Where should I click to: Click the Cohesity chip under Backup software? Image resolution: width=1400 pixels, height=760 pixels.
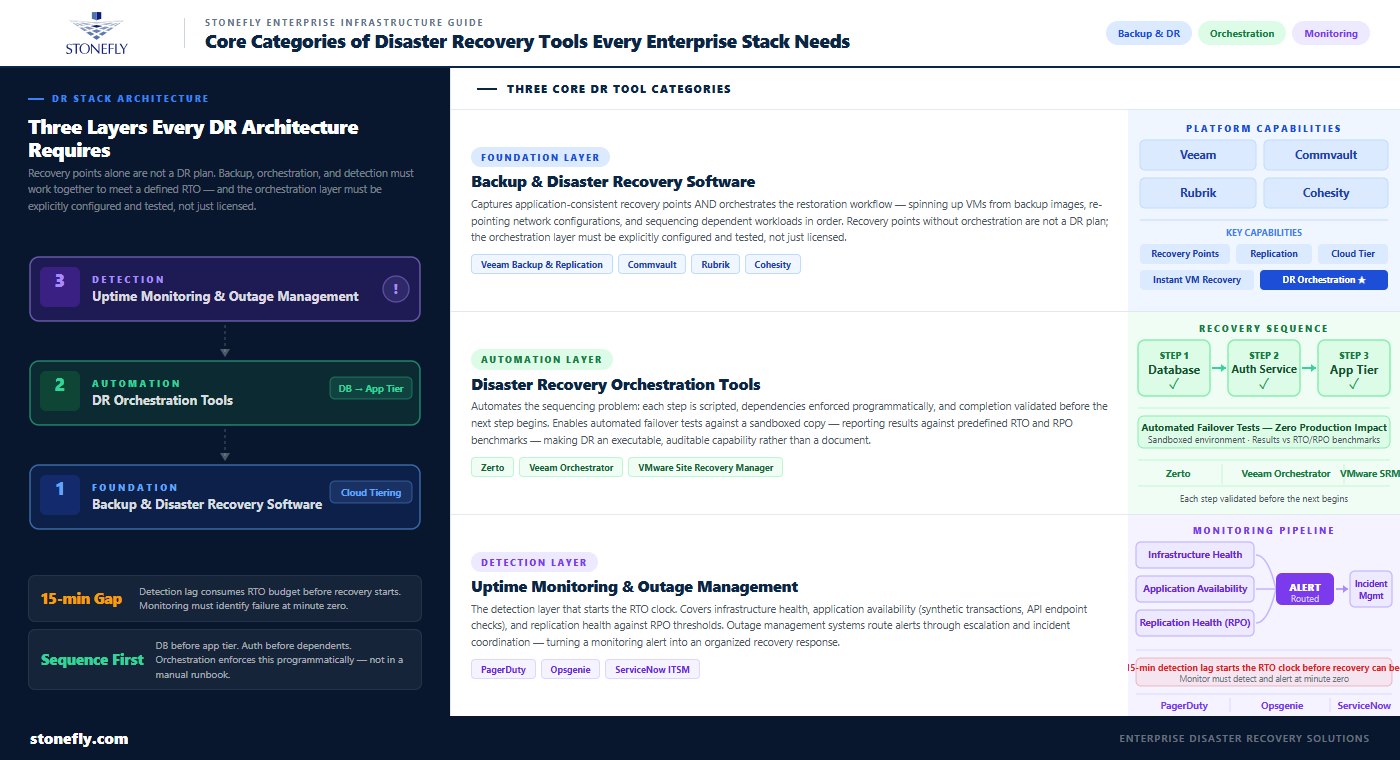[x=773, y=265]
